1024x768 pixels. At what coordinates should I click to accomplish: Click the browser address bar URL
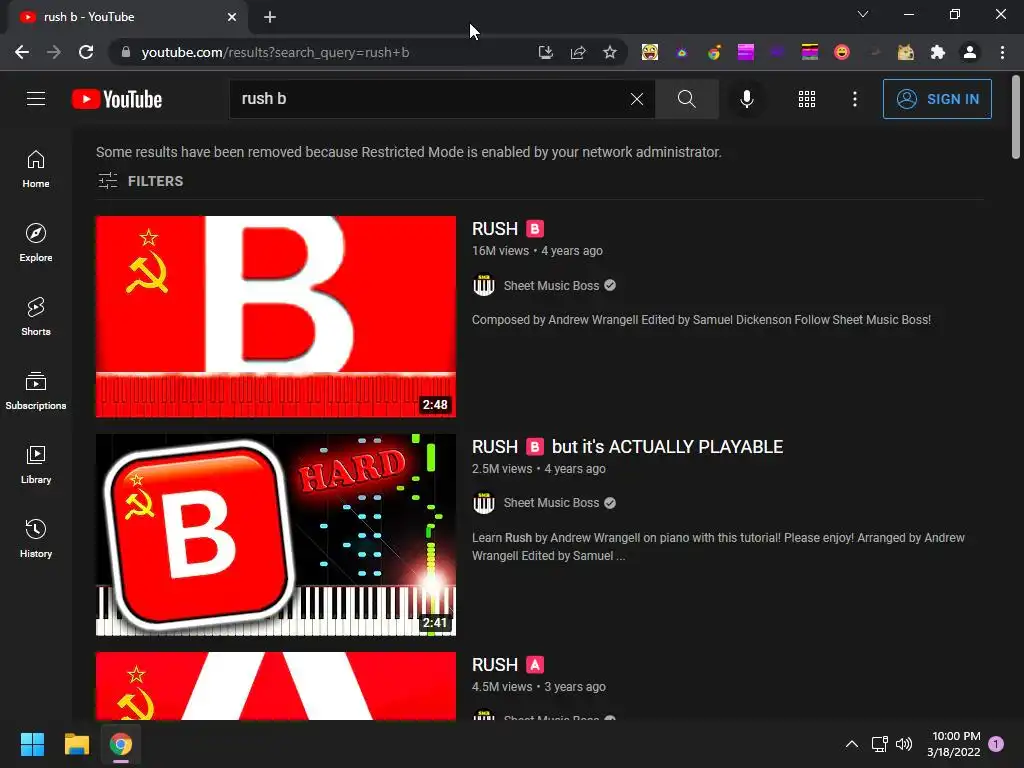[275, 52]
